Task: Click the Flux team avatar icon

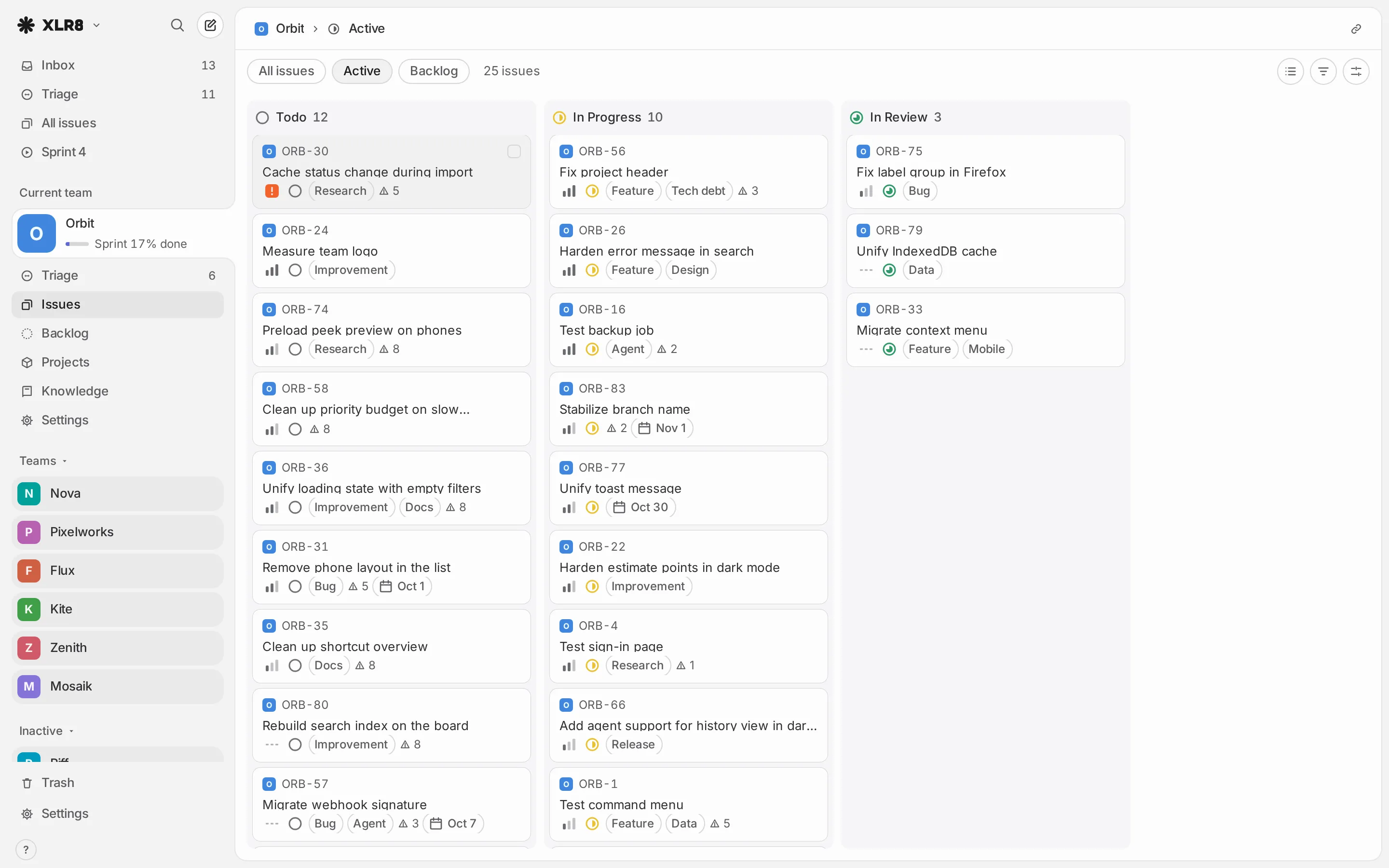Action: pos(29,570)
